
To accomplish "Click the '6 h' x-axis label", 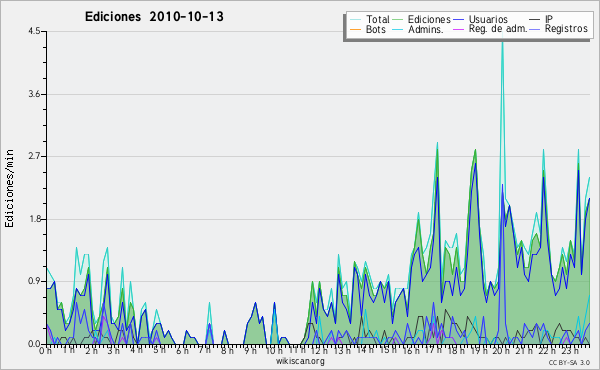I will (182, 351).
